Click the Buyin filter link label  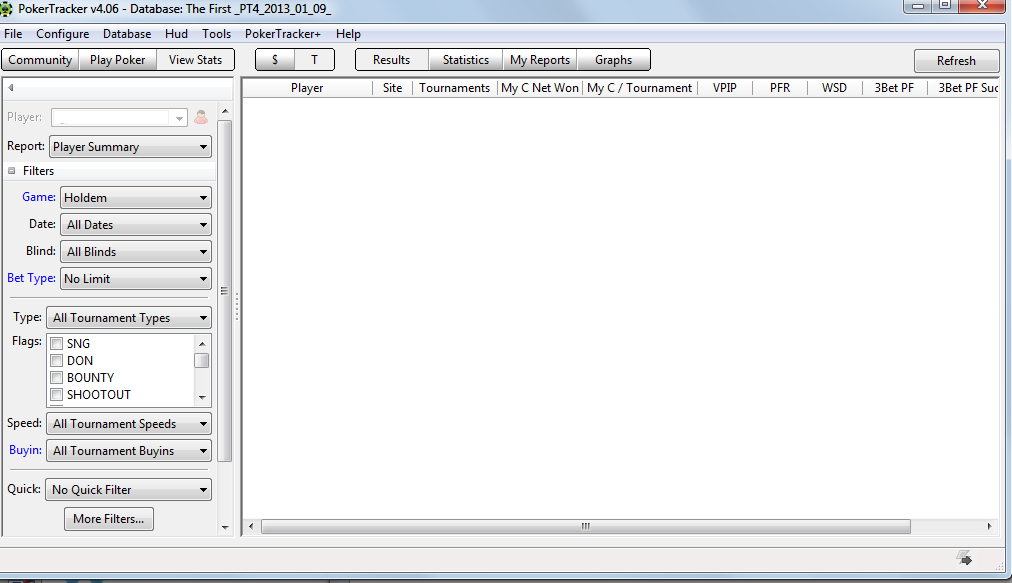click(25, 450)
